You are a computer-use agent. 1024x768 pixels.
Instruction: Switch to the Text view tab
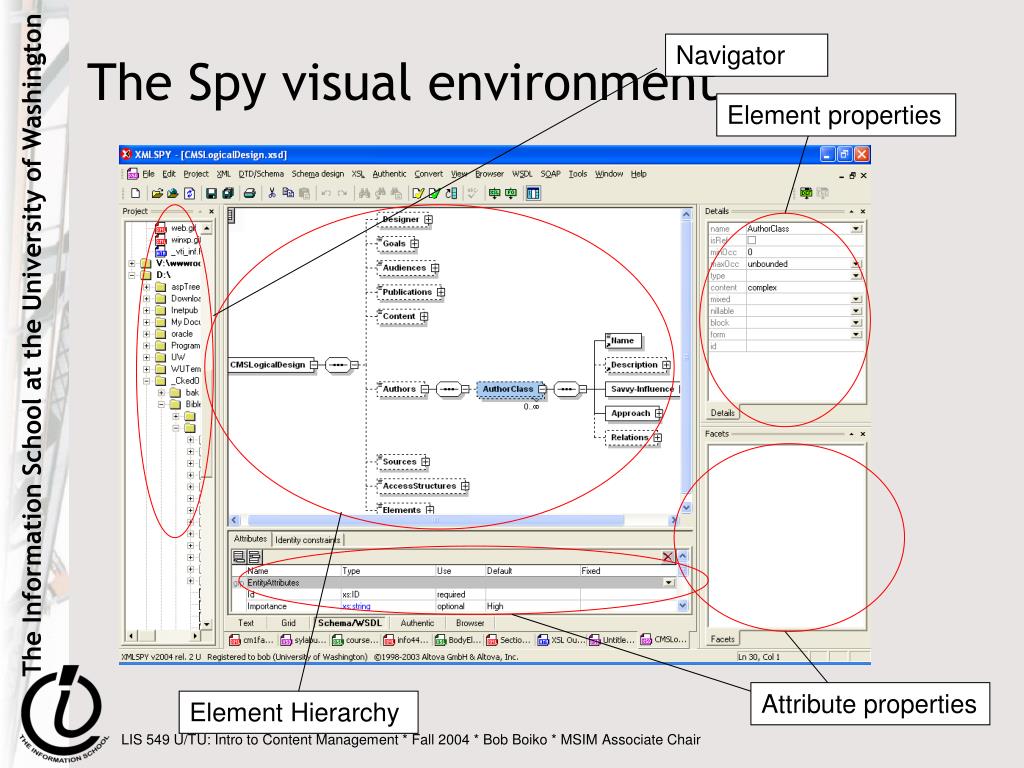[246, 623]
